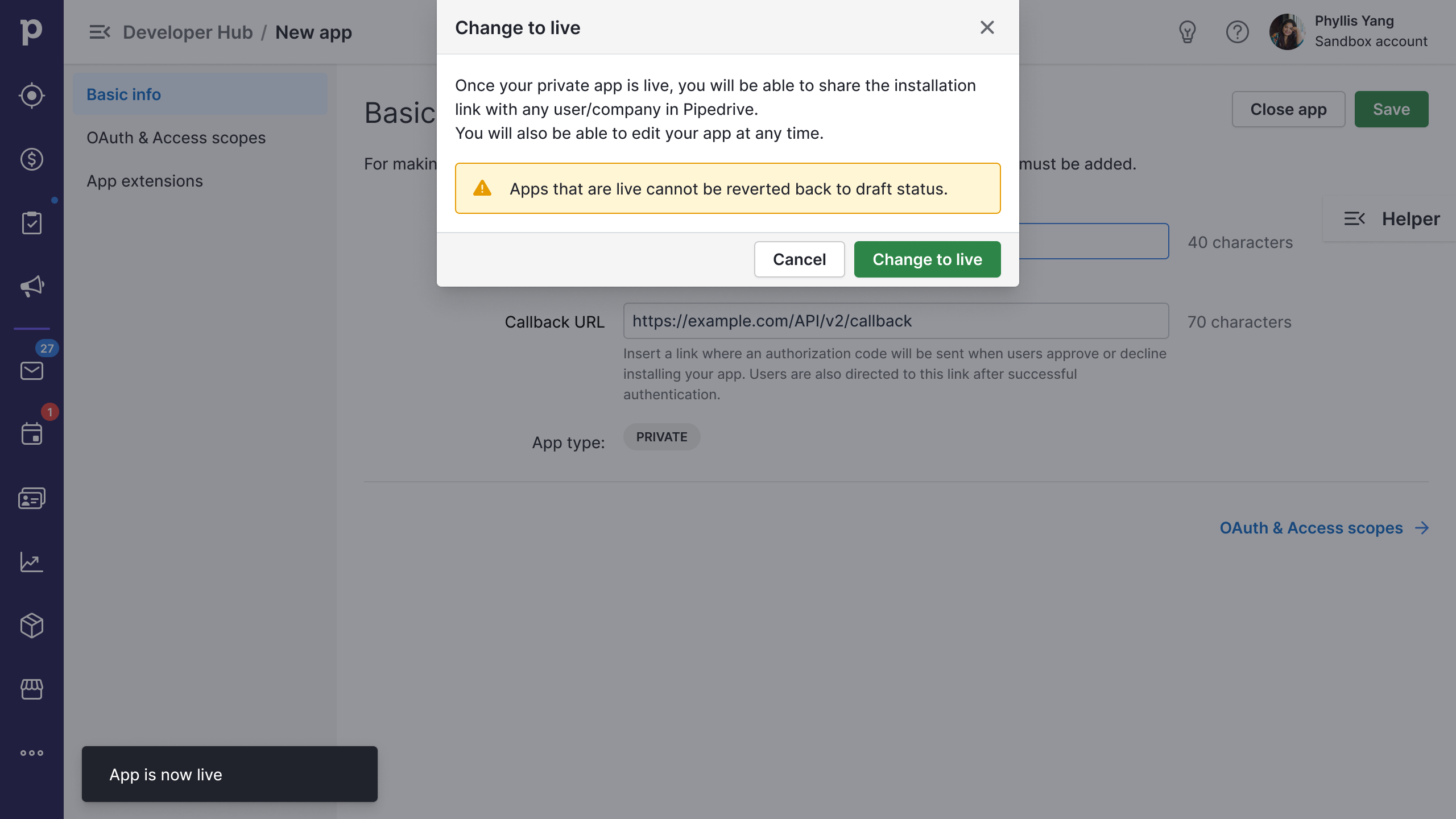Open Products box icon in sidebar
This screenshot has width=1456, height=819.
pyautogui.click(x=31, y=626)
